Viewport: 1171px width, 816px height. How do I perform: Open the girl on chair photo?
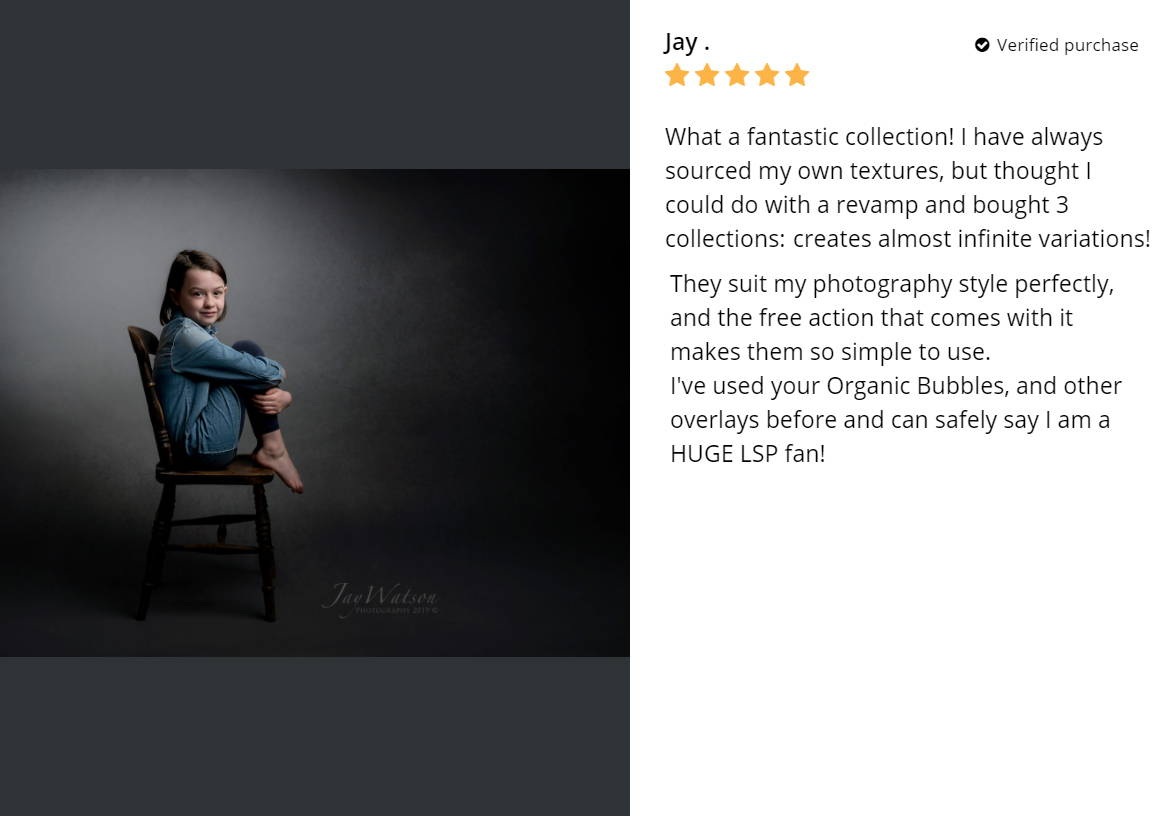pyautogui.click(x=314, y=413)
